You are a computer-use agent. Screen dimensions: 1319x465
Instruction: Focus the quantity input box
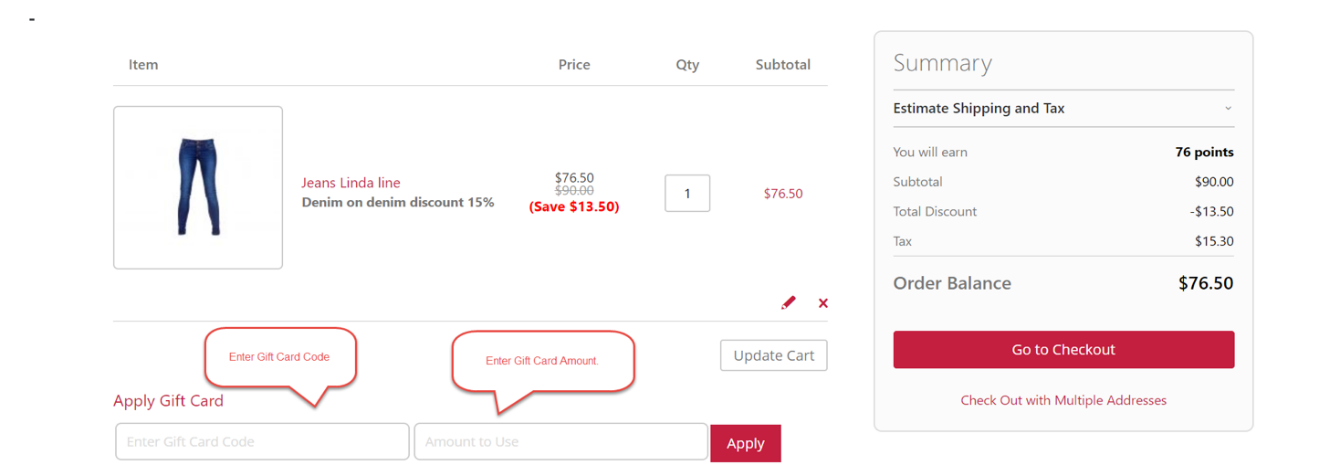(x=687, y=193)
